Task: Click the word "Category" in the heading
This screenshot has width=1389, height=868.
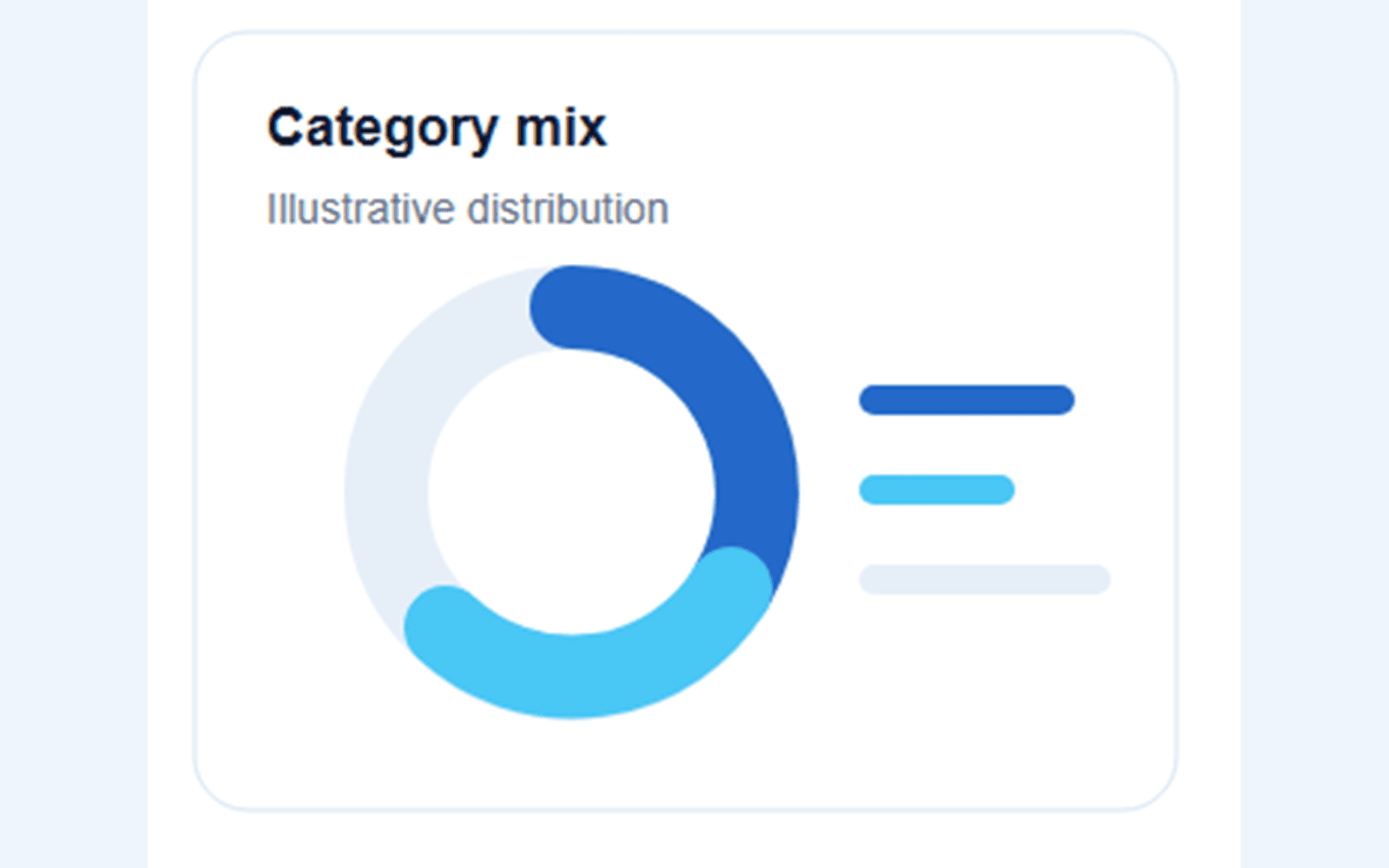Action: coord(382,129)
